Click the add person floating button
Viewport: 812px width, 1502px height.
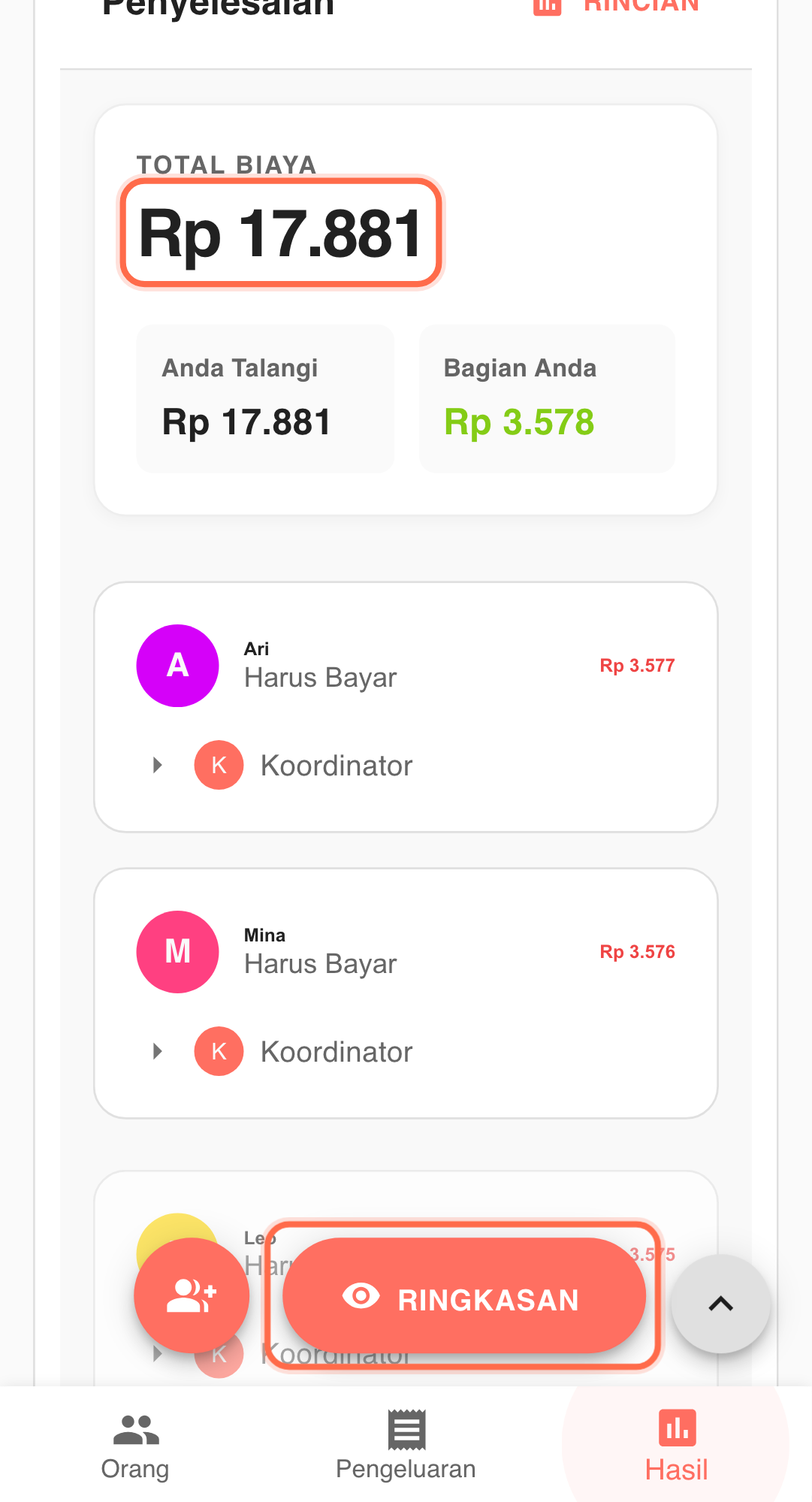(x=192, y=1295)
